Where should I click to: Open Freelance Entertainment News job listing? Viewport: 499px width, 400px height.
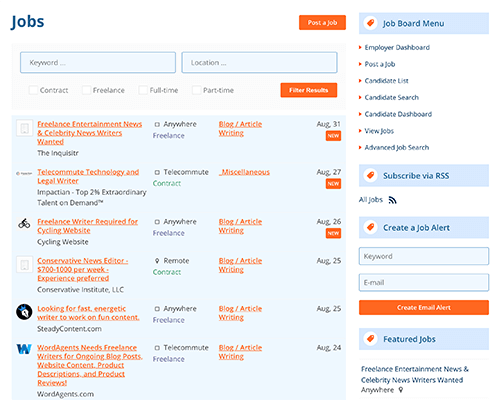(89, 133)
